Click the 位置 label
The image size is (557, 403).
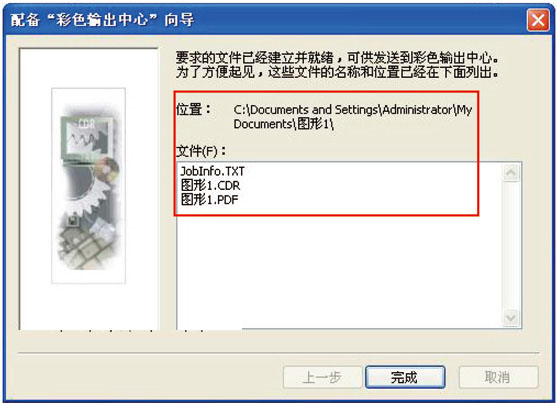point(194,109)
